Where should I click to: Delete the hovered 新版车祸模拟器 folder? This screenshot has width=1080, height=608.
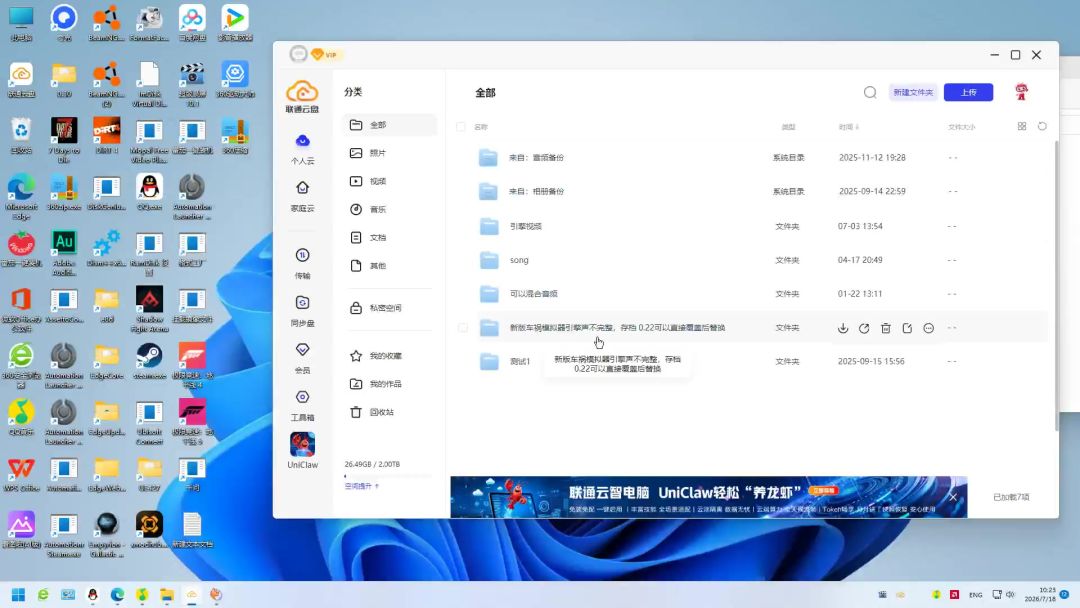click(886, 328)
